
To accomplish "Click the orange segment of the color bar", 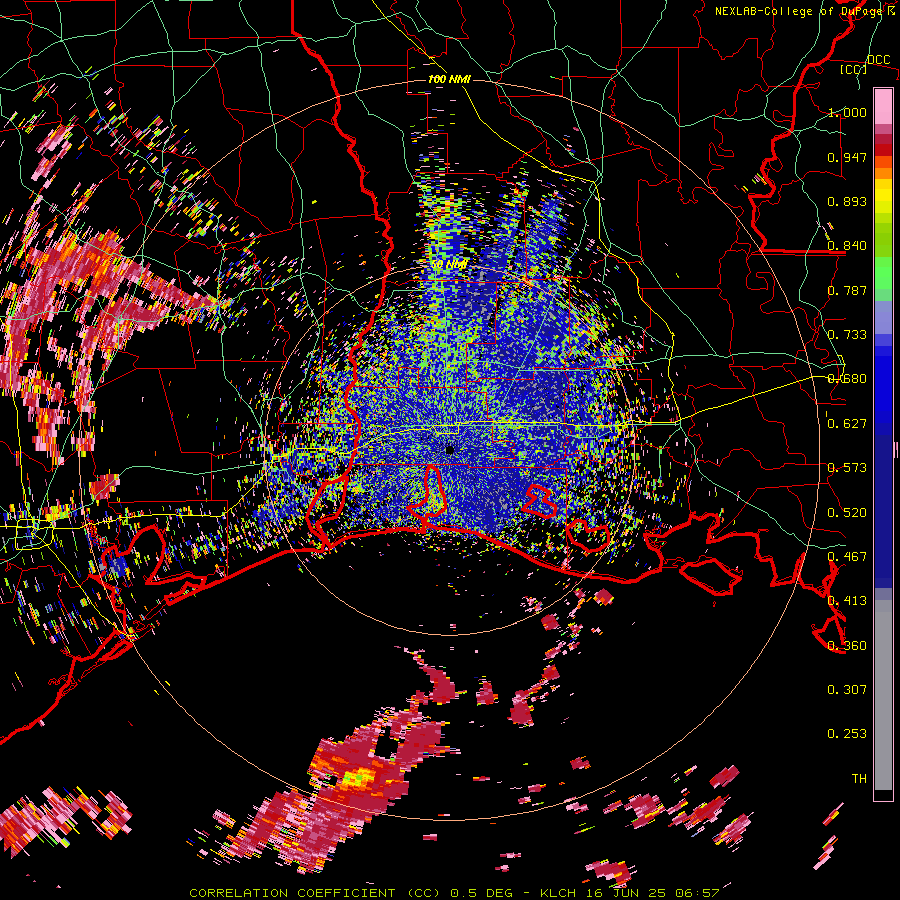I will pos(883,168).
